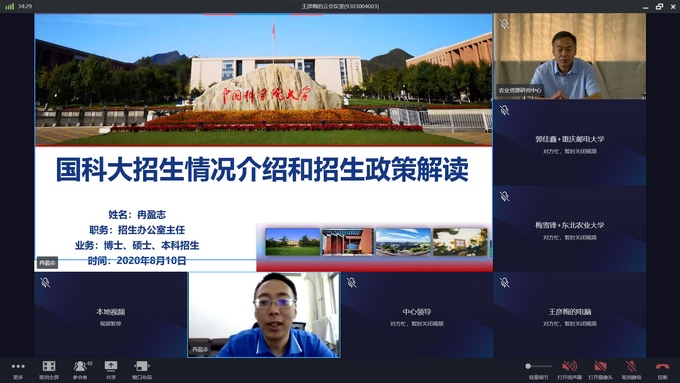Image resolution: width=680 pixels, height=383 pixels.
Task: Click the muted mic icon on 中心领导 tile
Action: tap(351, 283)
